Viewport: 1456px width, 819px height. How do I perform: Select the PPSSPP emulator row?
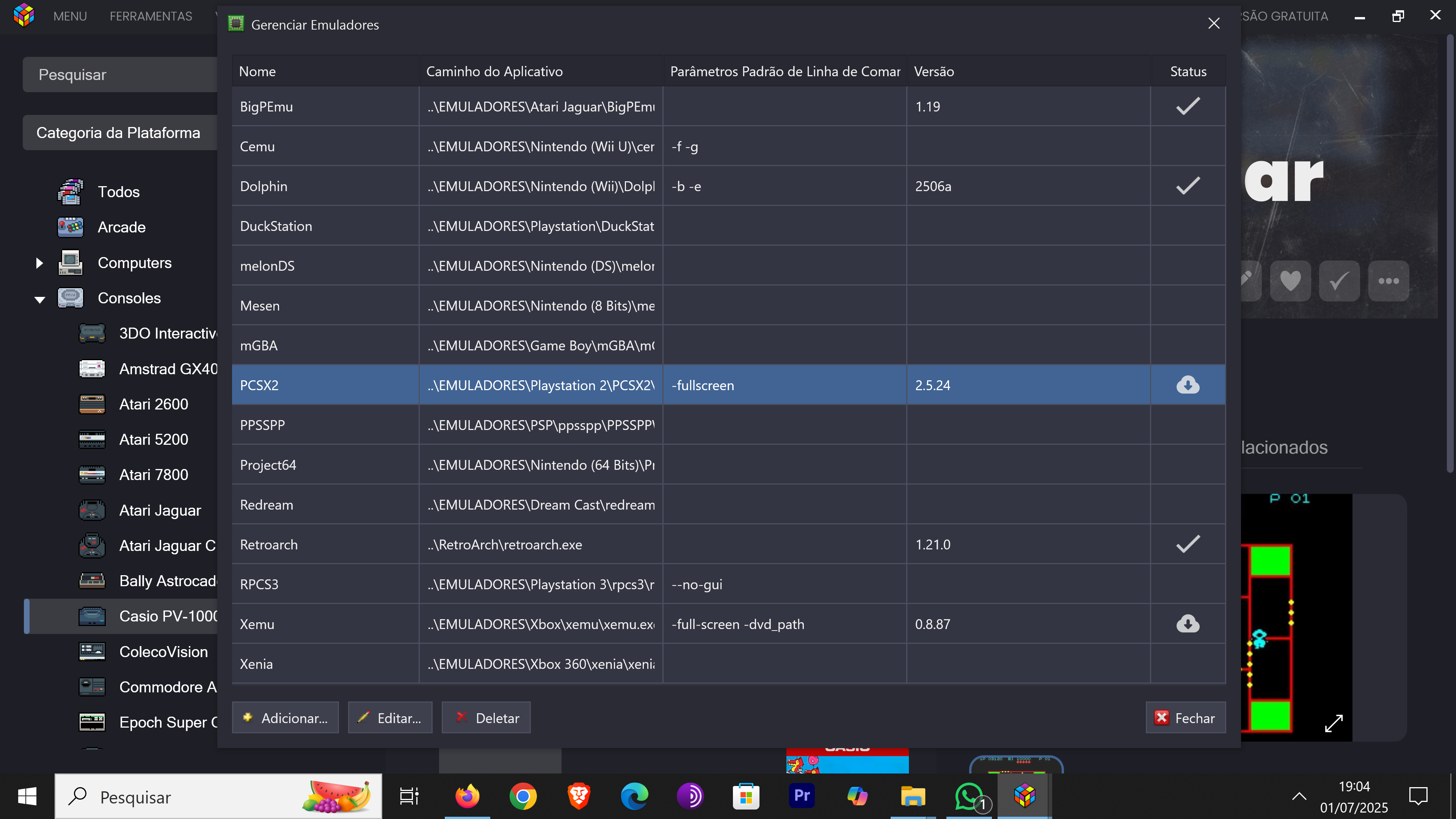728,425
